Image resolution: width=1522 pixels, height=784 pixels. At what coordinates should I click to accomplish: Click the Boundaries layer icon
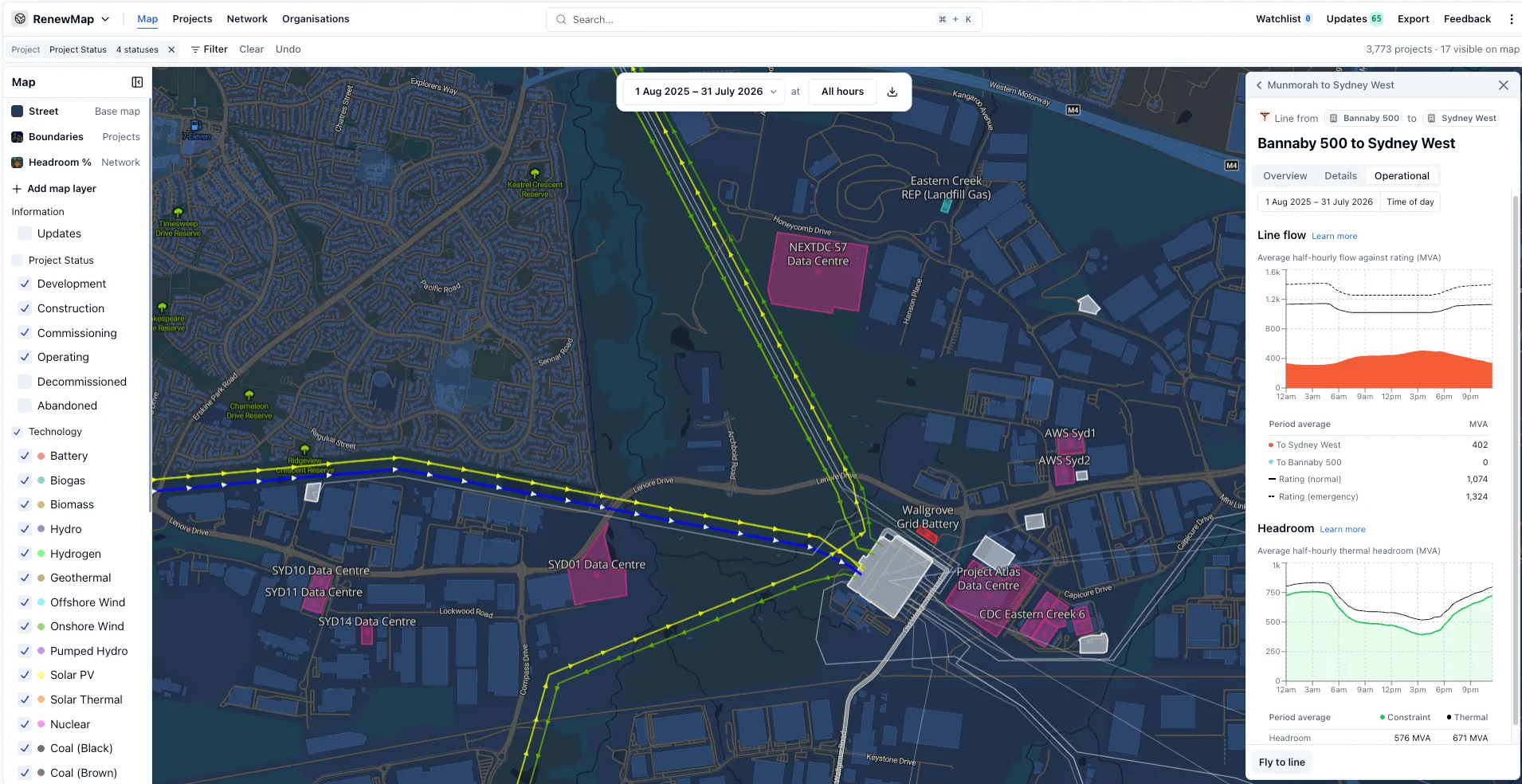[17, 137]
